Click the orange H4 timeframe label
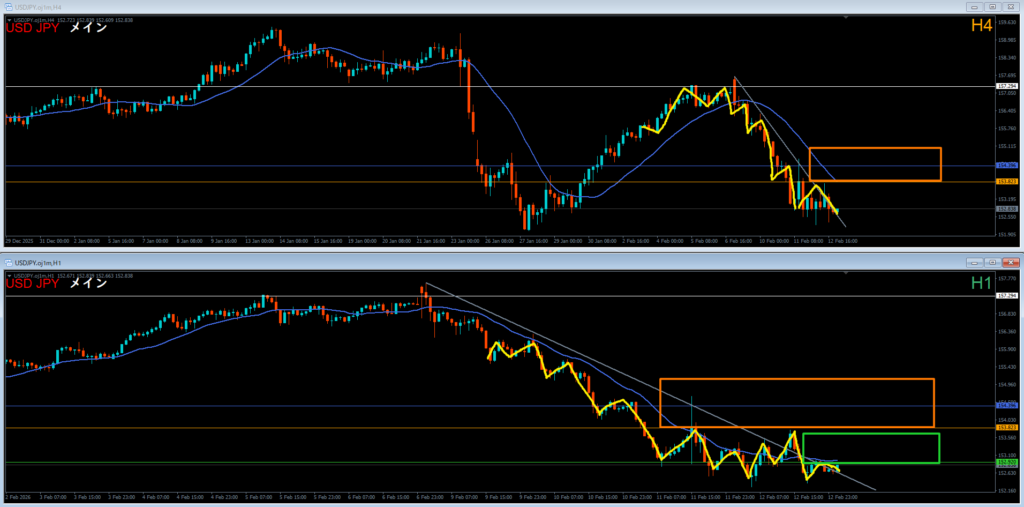This screenshot has height=507, width=1024. [980, 25]
